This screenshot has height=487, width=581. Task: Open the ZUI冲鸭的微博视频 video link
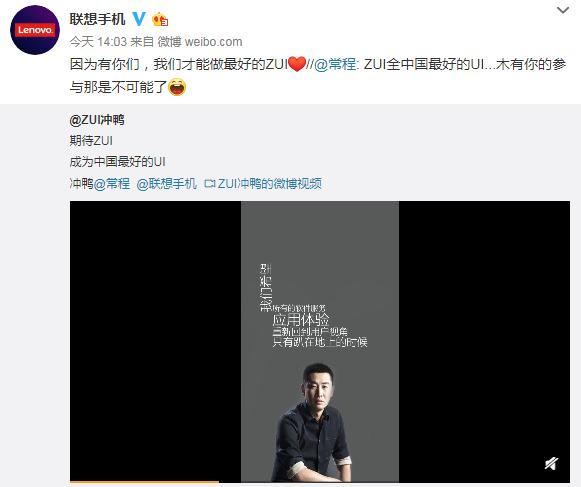[x=269, y=183]
